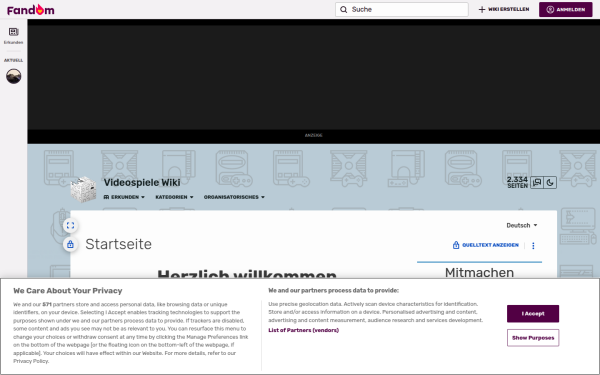Open the Deutsch language dropdown
The width and height of the screenshot is (600, 375).
pyautogui.click(x=522, y=225)
